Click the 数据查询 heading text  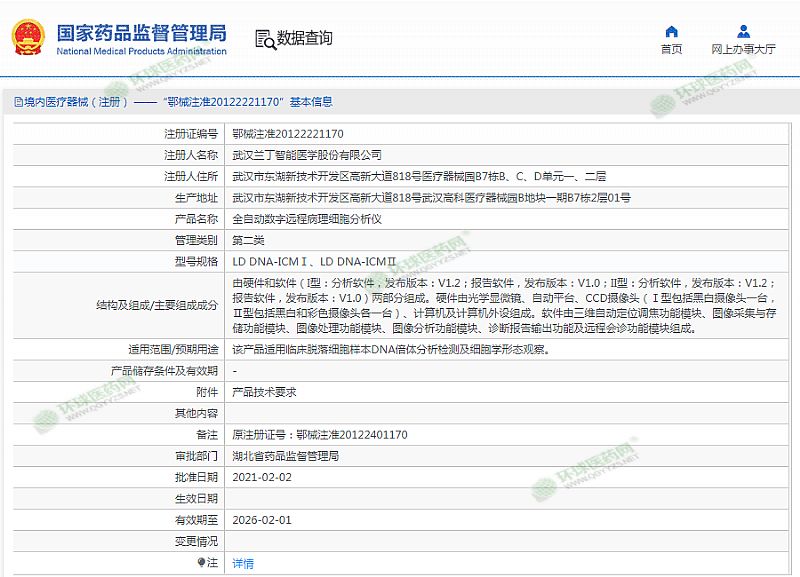click(305, 39)
